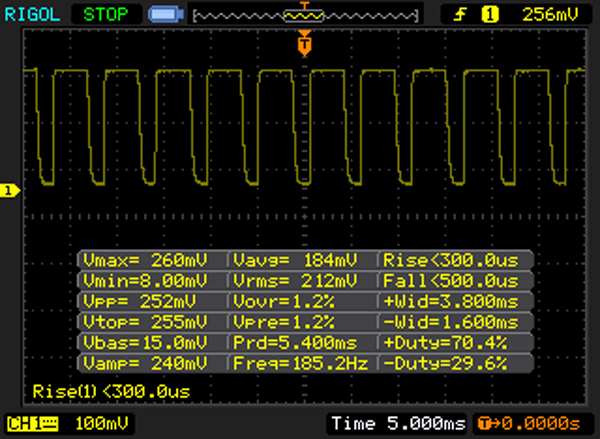Screen dimensions: 600x439
Task: Click the STOP run status indicator
Action: click(x=106, y=15)
